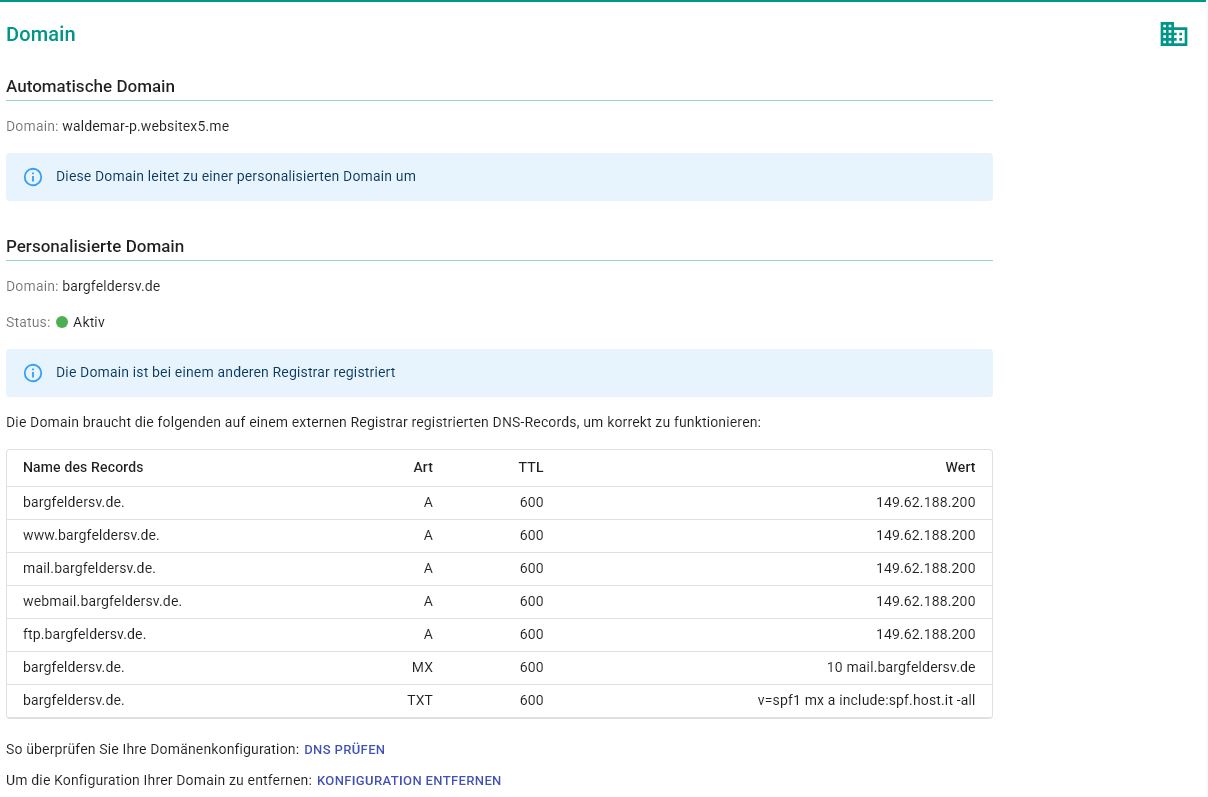
Task: Click the Aktiv status label
Action: point(89,322)
